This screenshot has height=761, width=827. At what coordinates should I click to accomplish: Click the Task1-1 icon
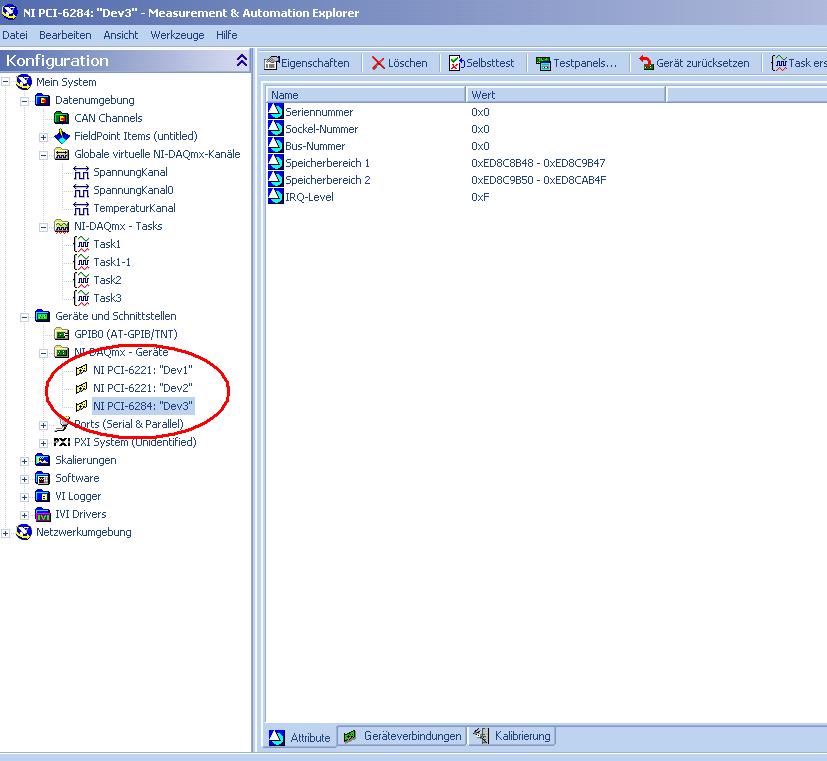pyautogui.click(x=81, y=262)
